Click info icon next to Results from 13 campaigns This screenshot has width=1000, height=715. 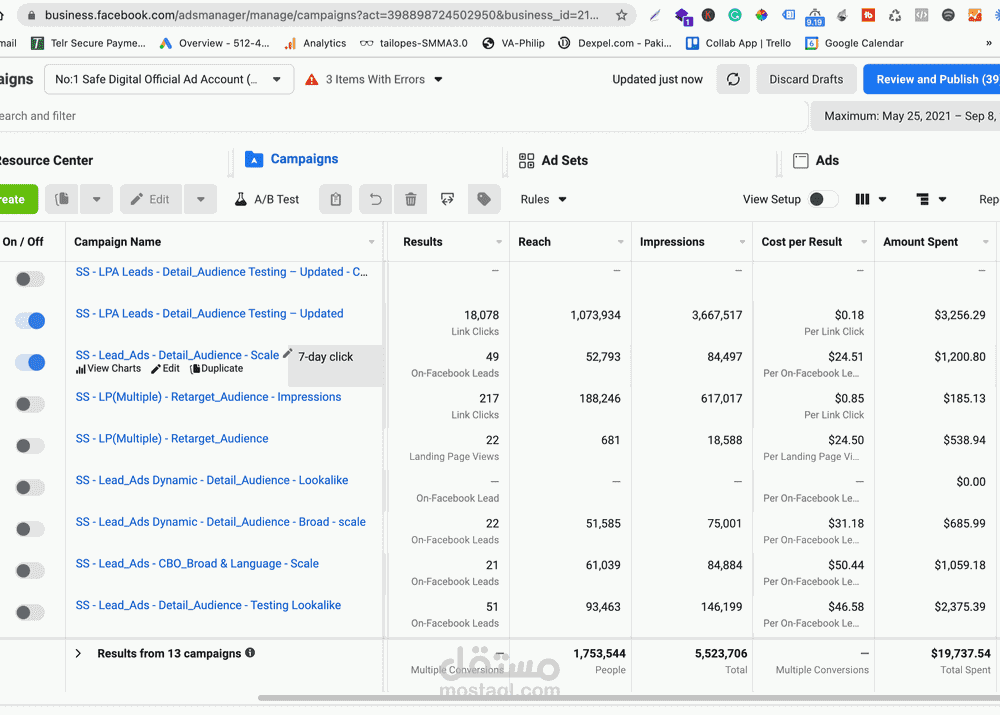pos(250,652)
